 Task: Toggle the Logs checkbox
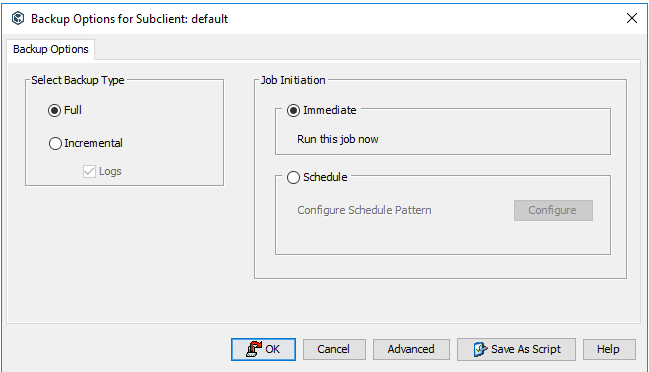[x=89, y=171]
